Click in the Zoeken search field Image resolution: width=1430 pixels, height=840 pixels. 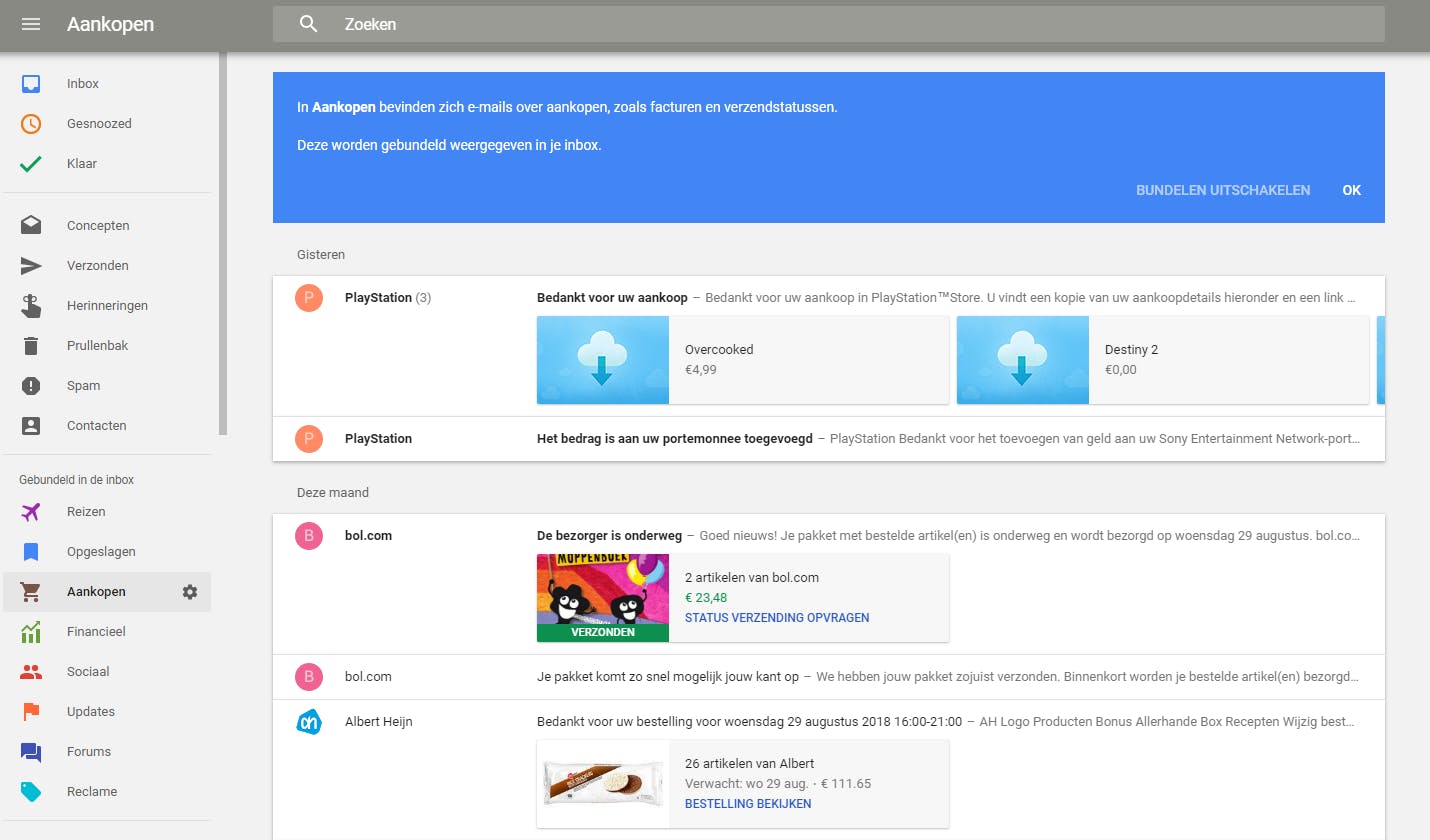[829, 24]
